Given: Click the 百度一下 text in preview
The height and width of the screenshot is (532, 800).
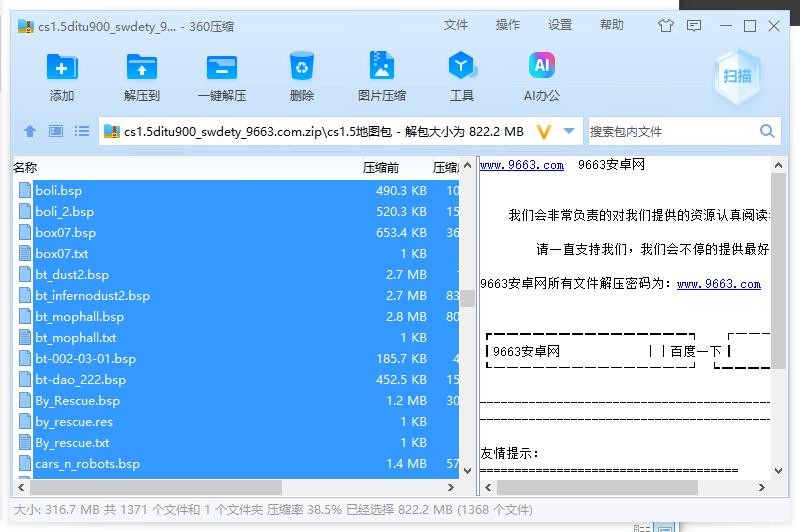Looking at the screenshot, I should pyautogui.click(x=695, y=351).
